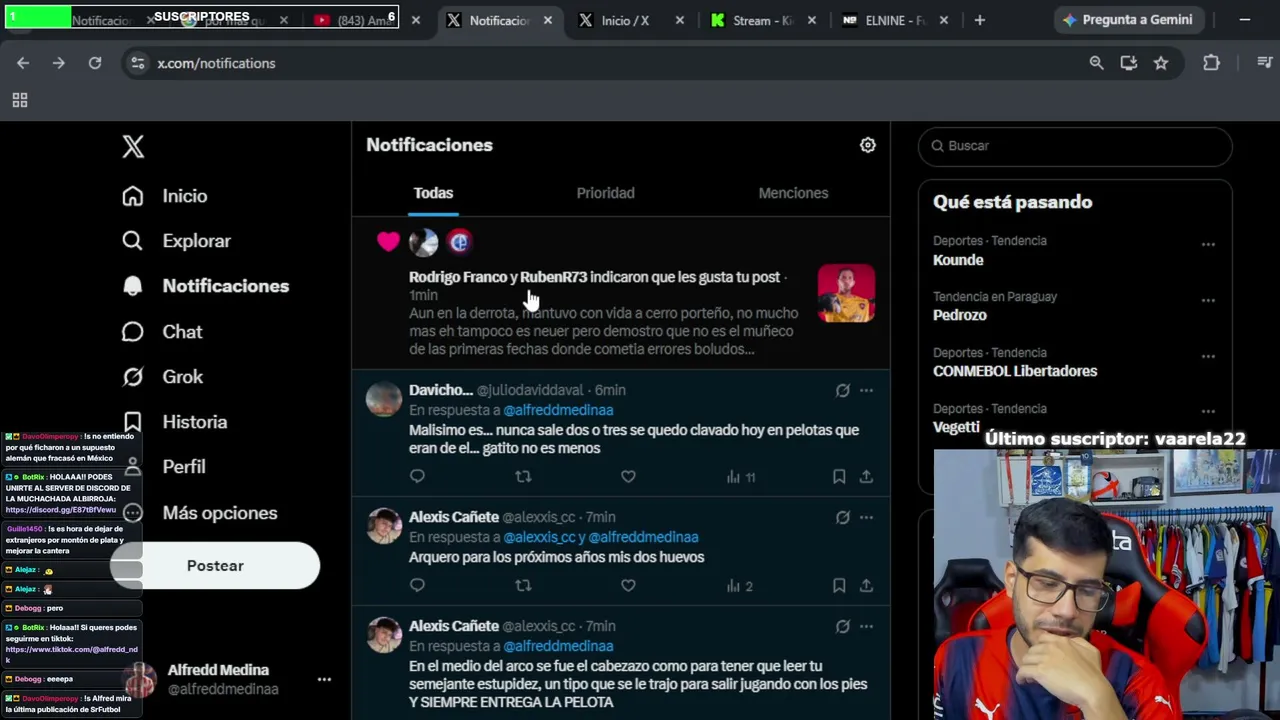Open more options for Pedrozo trend

click(x=1208, y=300)
